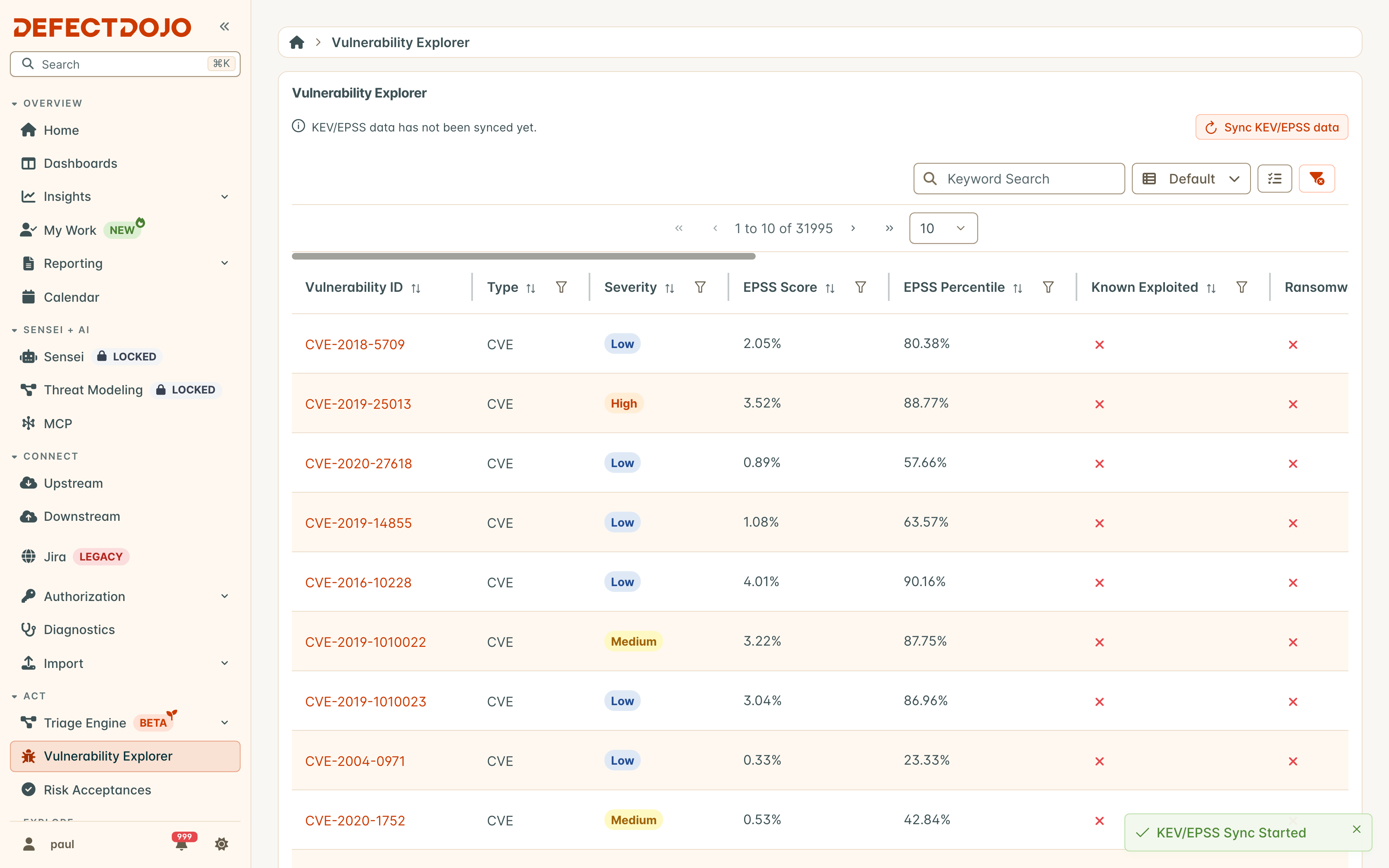Image resolution: width=1389 pixels, height=868 pixels.
Task: Open CVE-2018-5709 vulnerability link
Action: tap(355, 344)
